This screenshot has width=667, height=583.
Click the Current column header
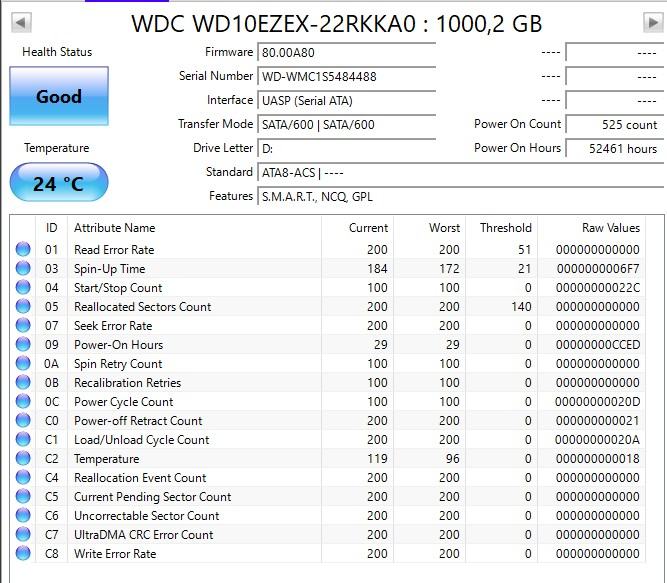(x=358, y=228)
